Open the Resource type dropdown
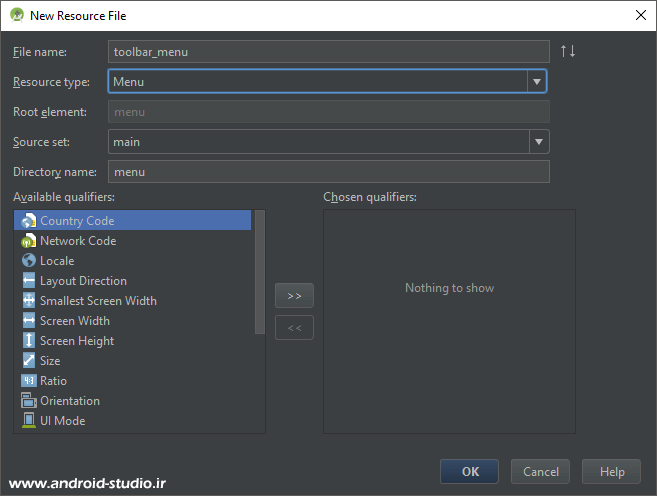657x496 pixels. click(x=537, y=82)
